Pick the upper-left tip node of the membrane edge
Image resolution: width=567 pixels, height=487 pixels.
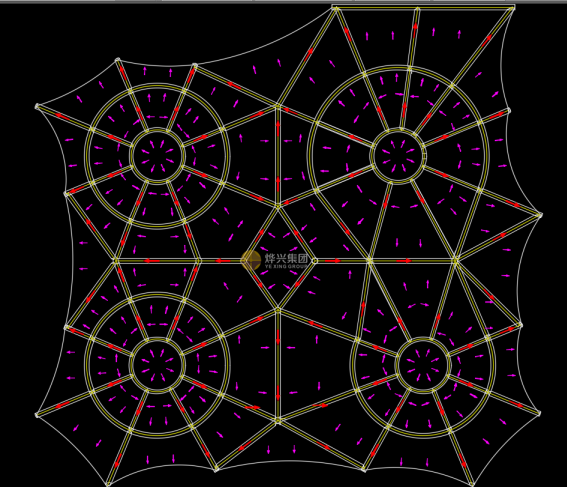[x=37, y=107]
